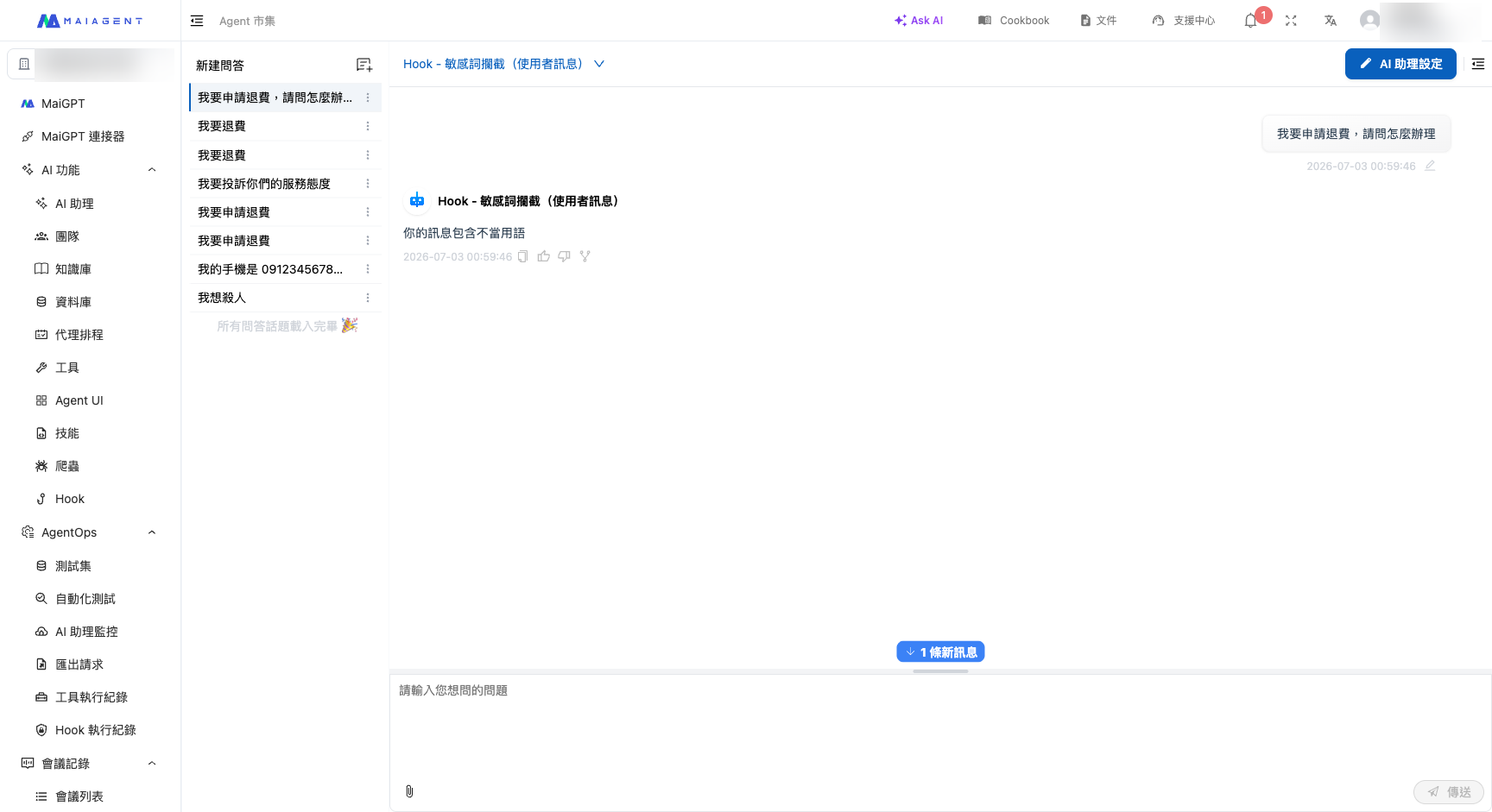Collapse the AI 功能 section
Viewport: 1492px width, 812px height.
tap(152, 170)
